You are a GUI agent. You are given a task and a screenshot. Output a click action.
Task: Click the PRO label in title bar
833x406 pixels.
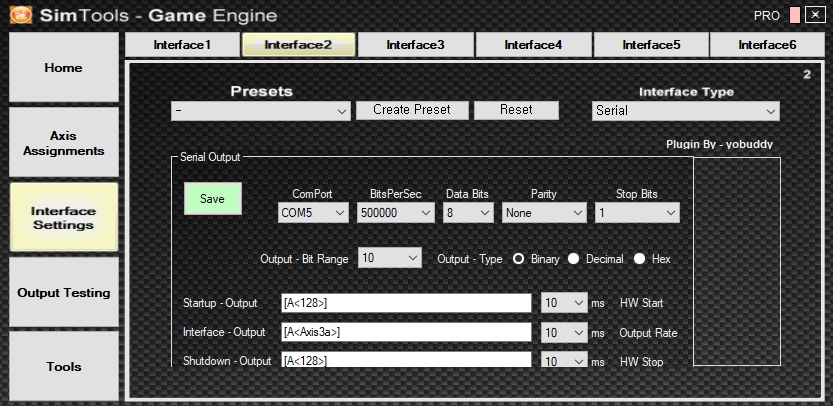(x=767, y=16)
